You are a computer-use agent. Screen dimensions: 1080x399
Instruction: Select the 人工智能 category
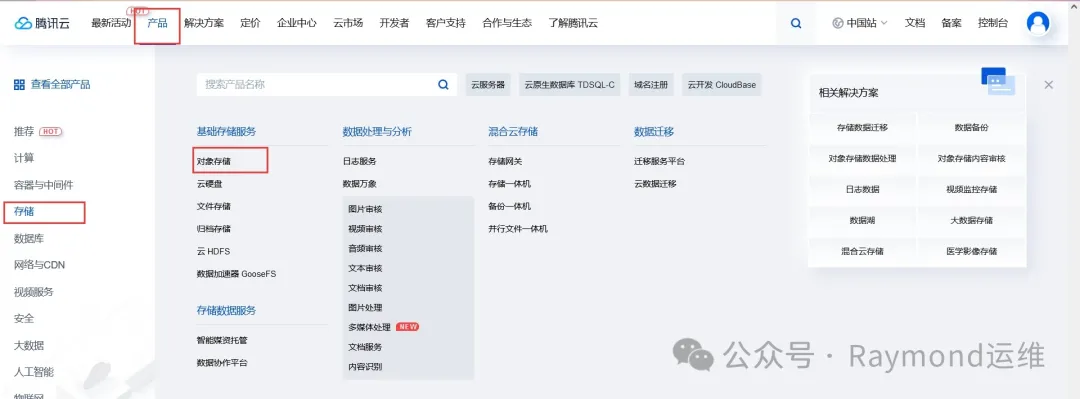(x=34, y=372)
